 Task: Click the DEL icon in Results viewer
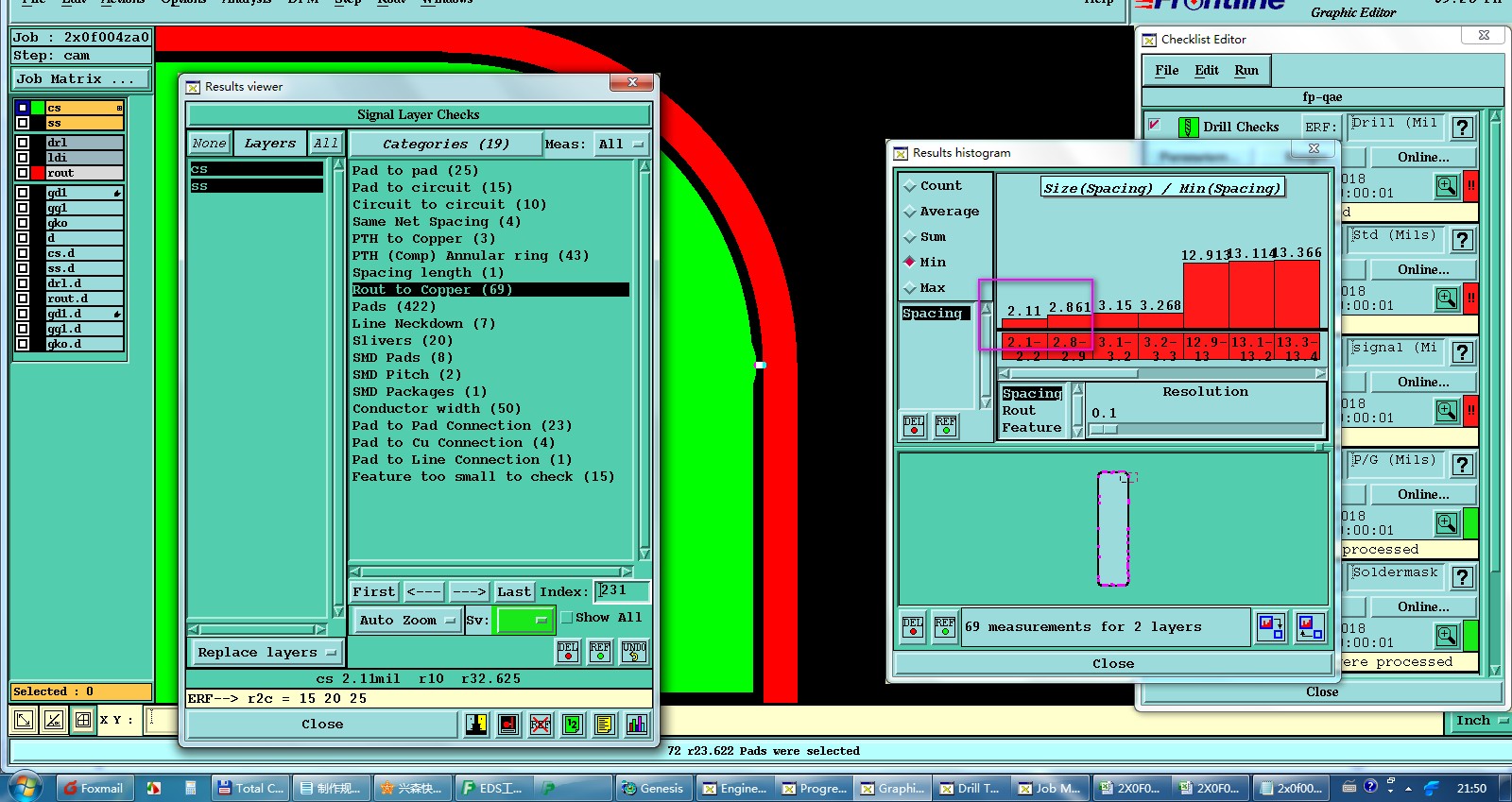[568, 652]
